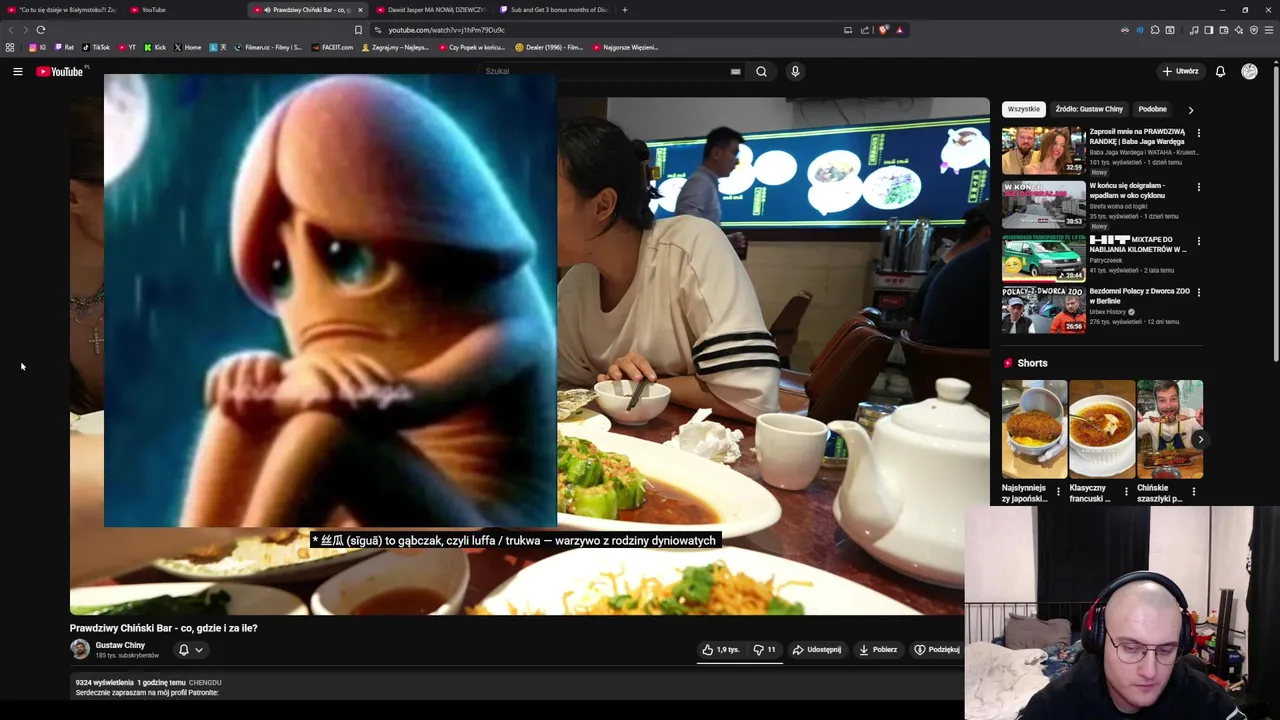The image size is (1280, 720).
Task: Select the Podobne filter chip
Action: pyautogui.click(x=1152, y=109)
